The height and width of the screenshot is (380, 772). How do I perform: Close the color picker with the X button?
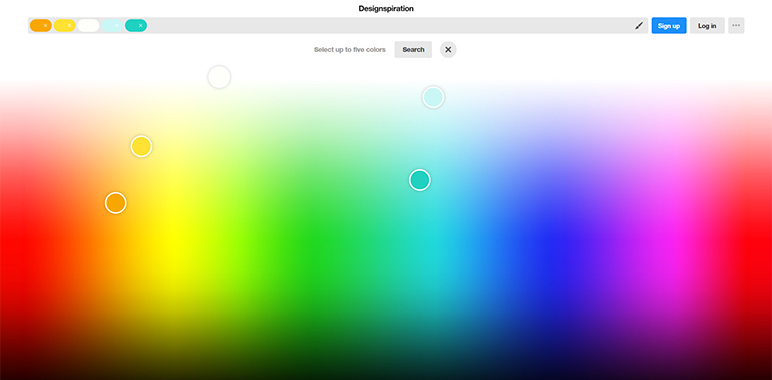[x=448, y=50]
